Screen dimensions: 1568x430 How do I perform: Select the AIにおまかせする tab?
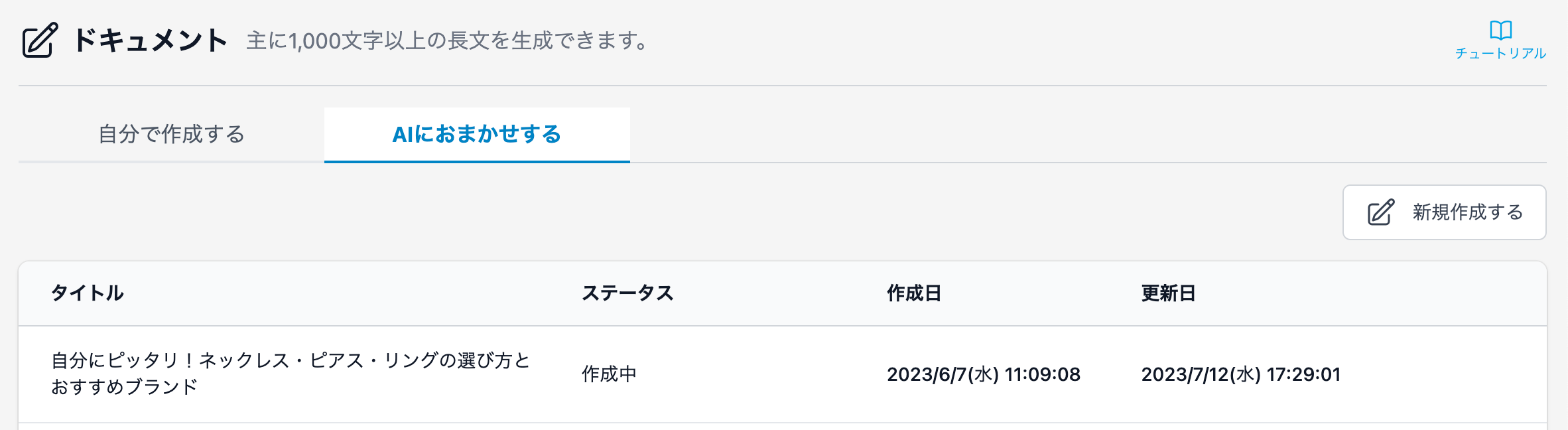point(476,135)
